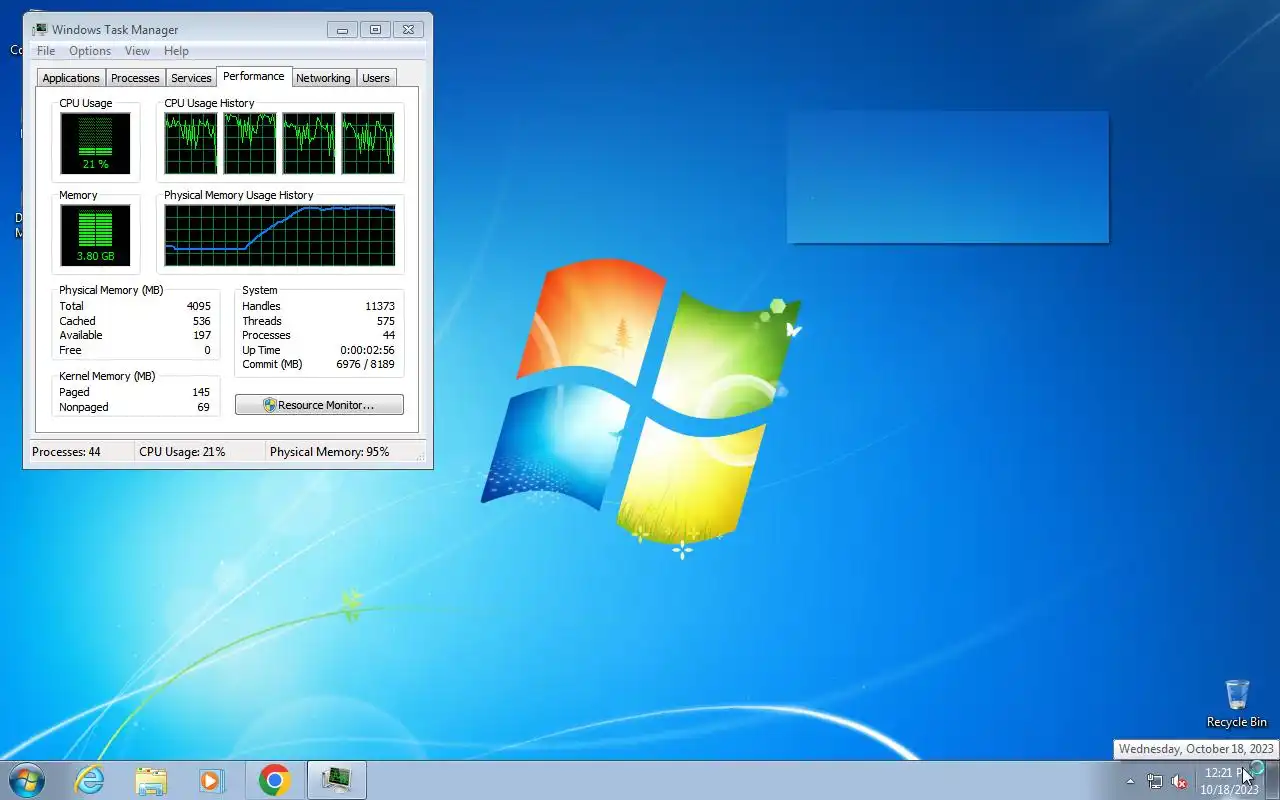
Task: Click the Threads value 575
Action: (x=385, y=321)
